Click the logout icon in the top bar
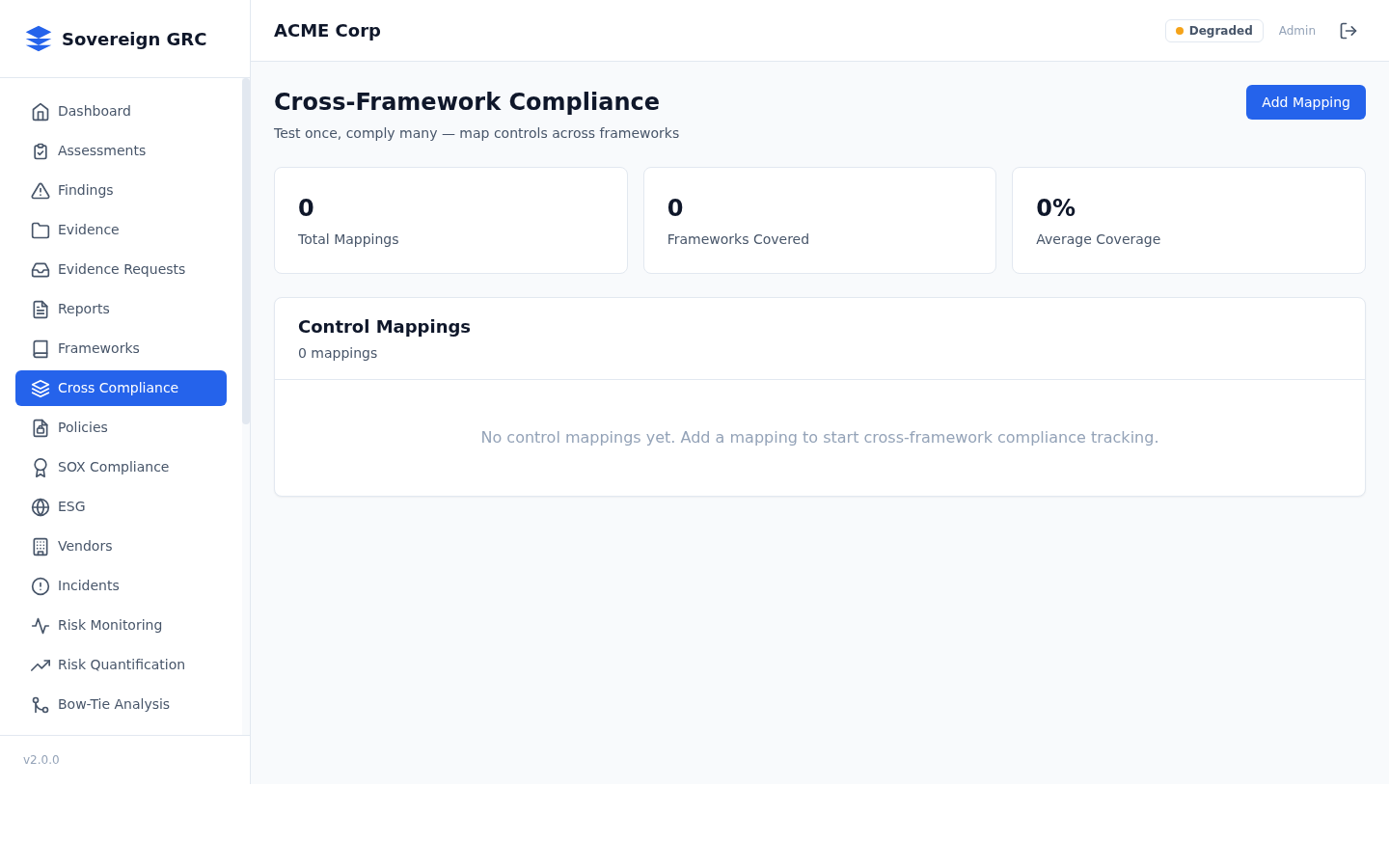Viewport: 1389px width, 868px height. [x=1348, y=30]
